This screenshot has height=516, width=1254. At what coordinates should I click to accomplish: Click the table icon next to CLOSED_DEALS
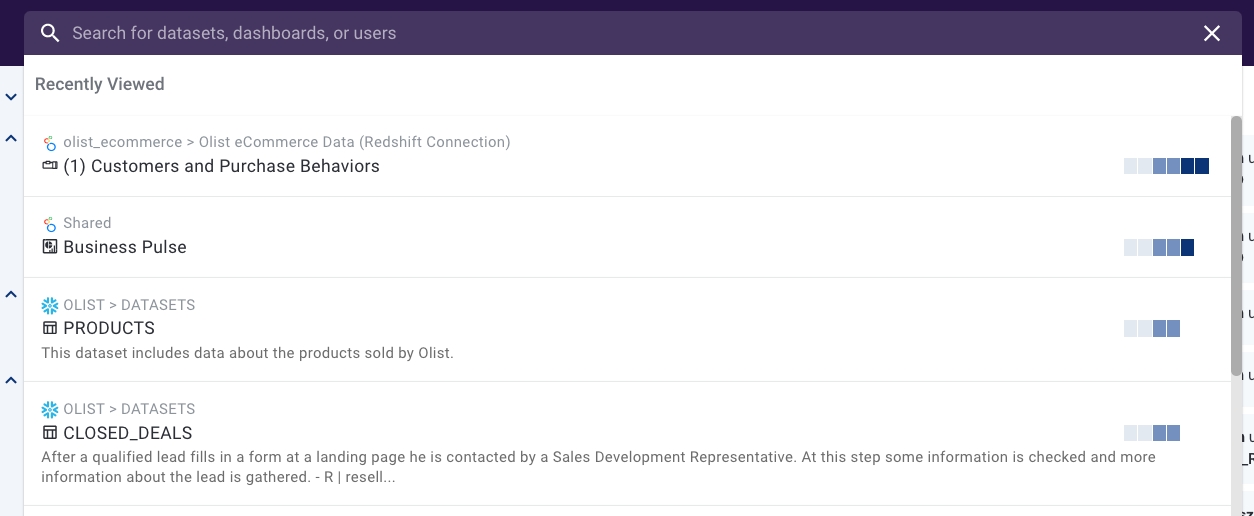pos(50,433)
